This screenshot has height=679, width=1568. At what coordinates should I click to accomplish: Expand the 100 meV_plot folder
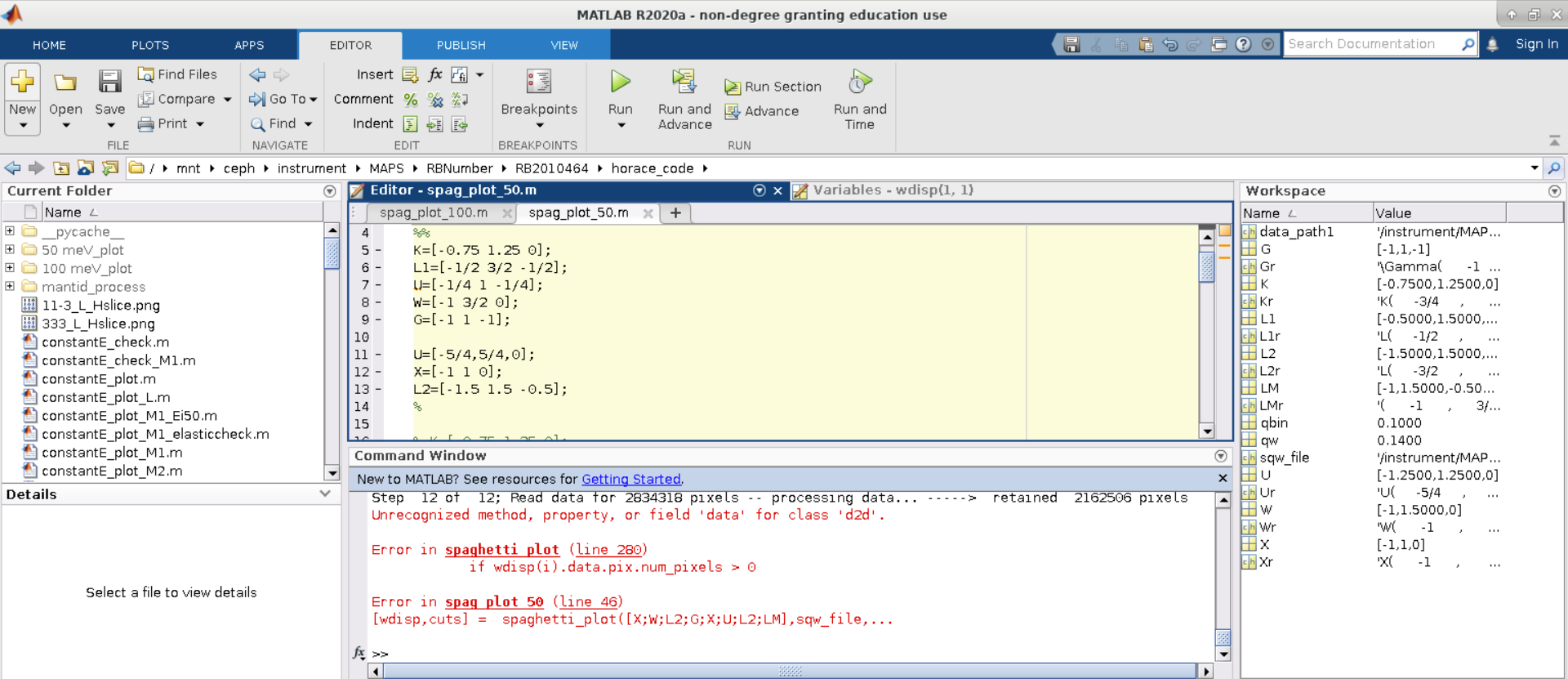[x=10, y=268]
